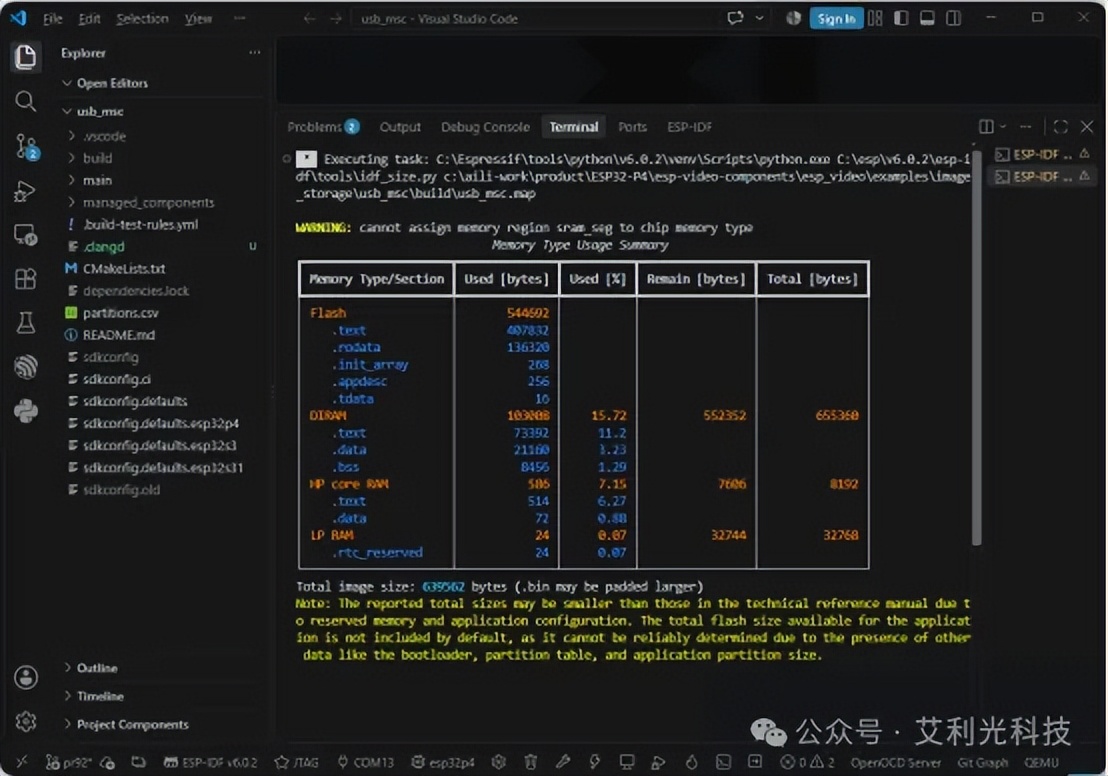1108x776 pixels.
Task: Open the Selection menu
Action: click(x=142, y=19)
